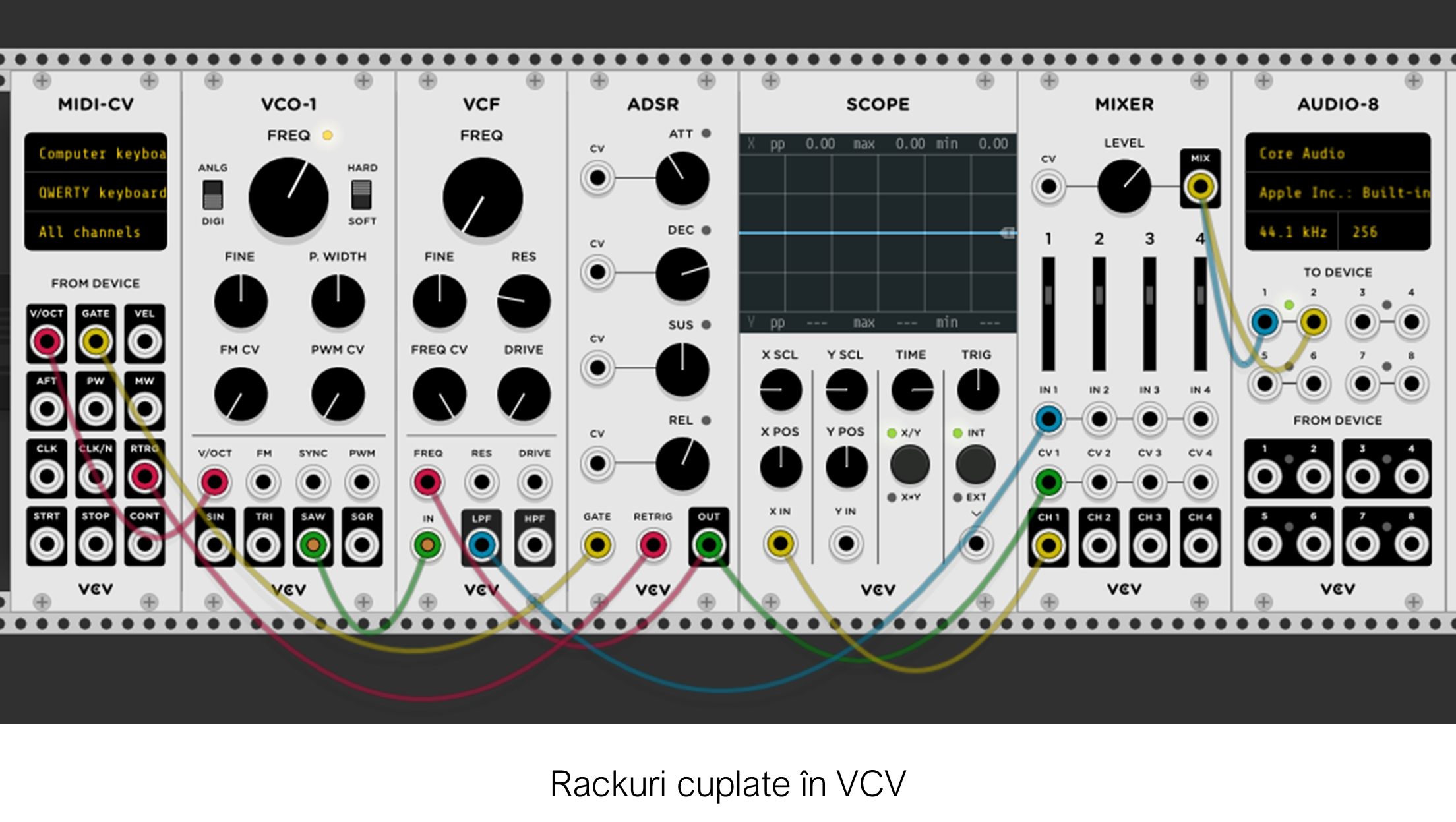Open the Core Audio driver dropdown

(1337, 153)
